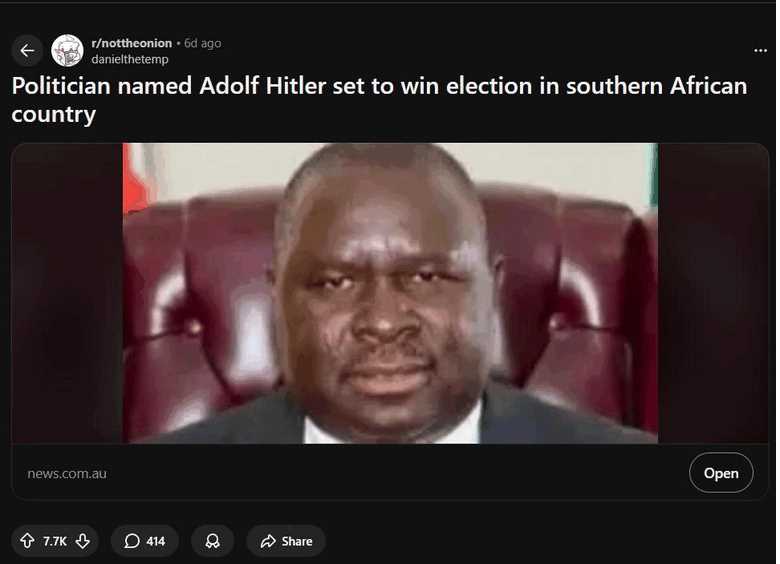Click the 7.7K vote score
The height and width of the screenshot is (564, 780).
click(x=55, y=541)
